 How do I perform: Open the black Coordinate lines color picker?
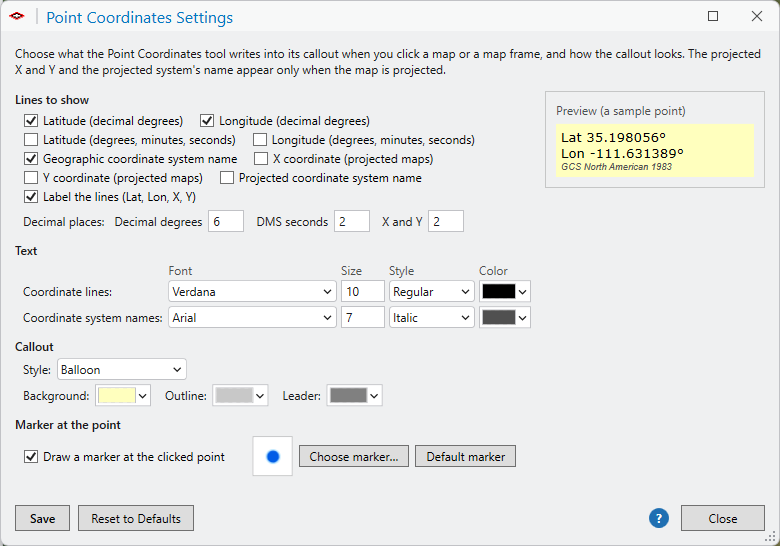click(x=505, y=291)
